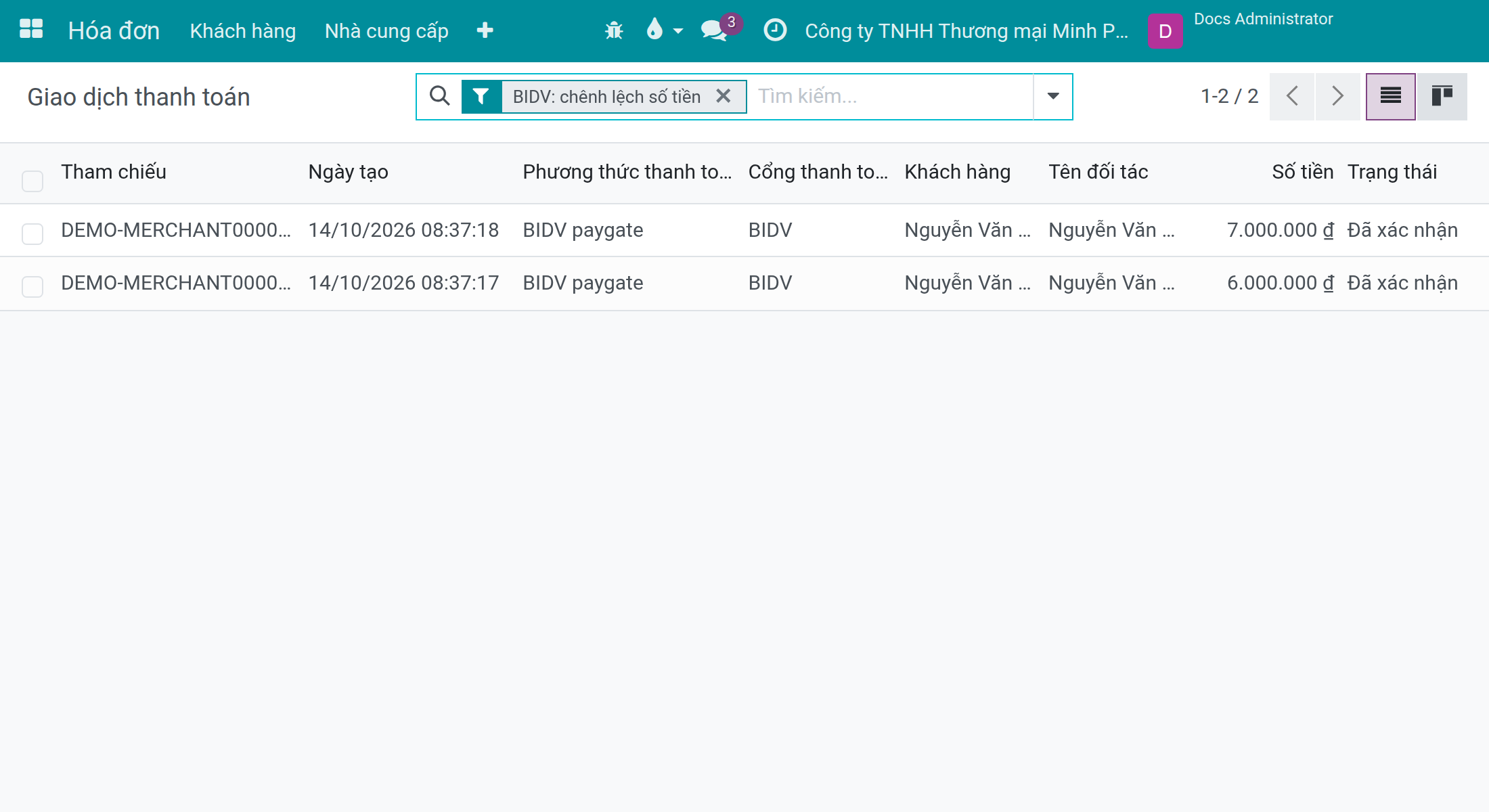The width and height of the screenshot is (1489, 812).
Task: Click the search magnifier icon
Action: pyautogui.click(x=439, y=96)
